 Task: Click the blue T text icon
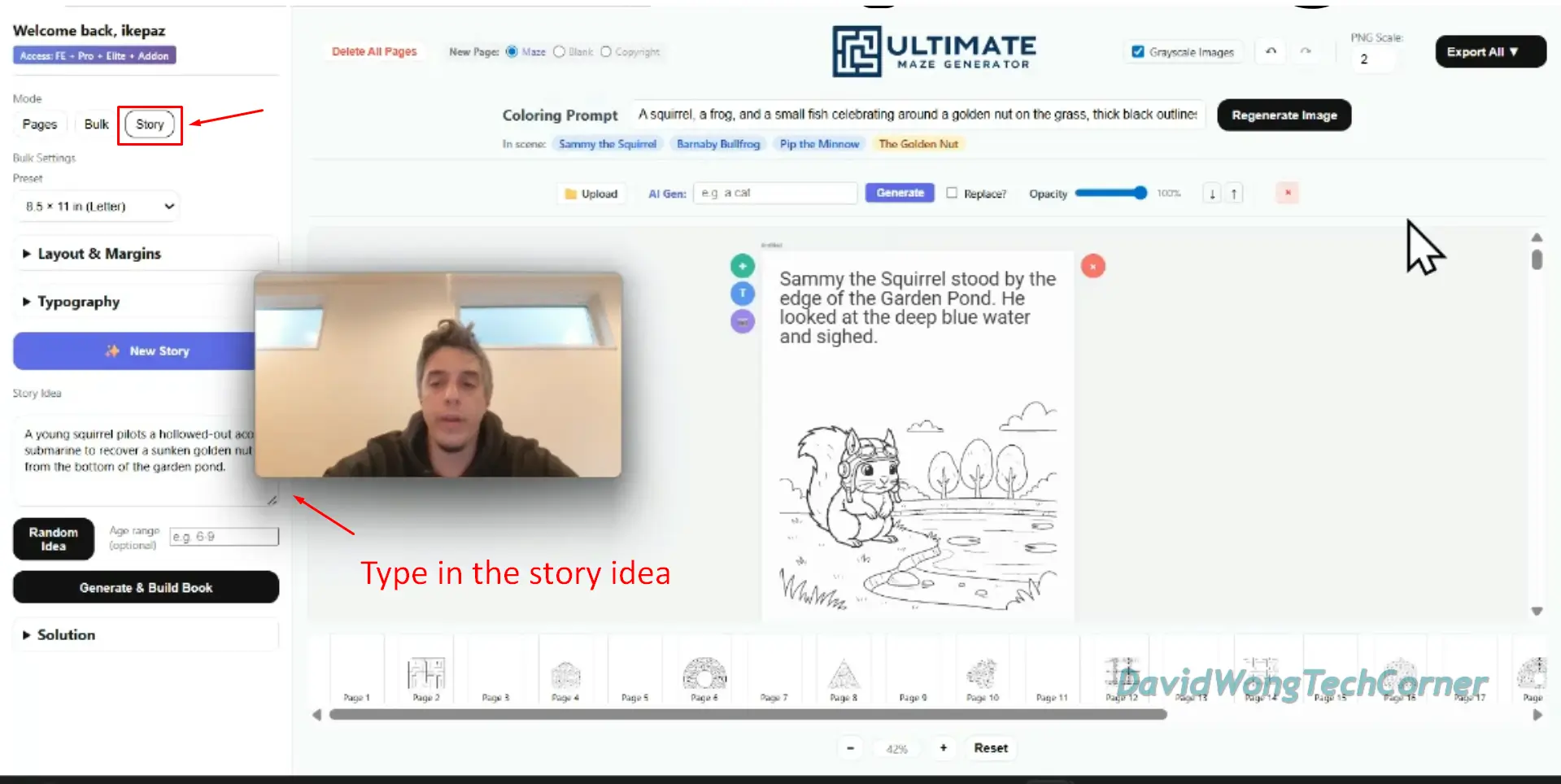coord(742,294)
